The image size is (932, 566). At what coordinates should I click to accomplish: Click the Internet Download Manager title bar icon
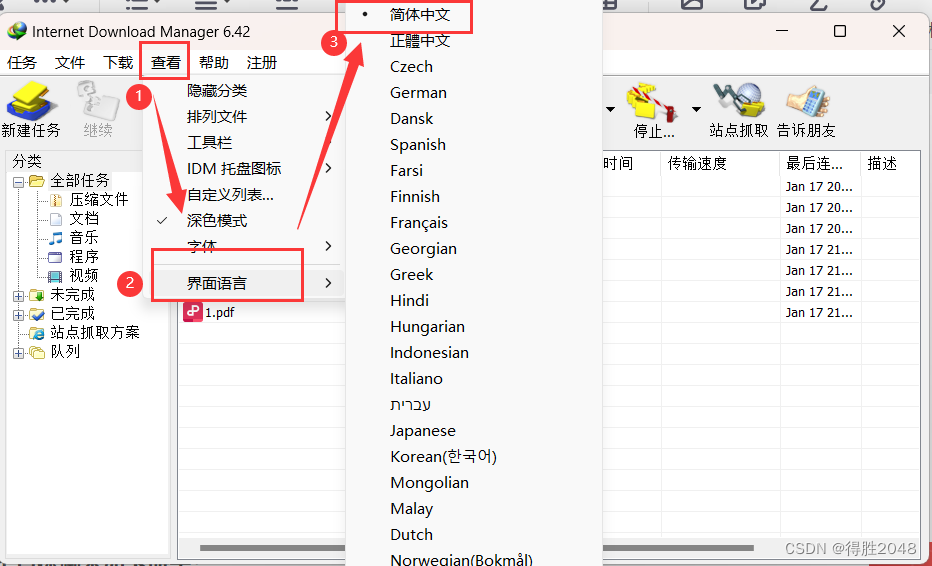coord(17,31)
